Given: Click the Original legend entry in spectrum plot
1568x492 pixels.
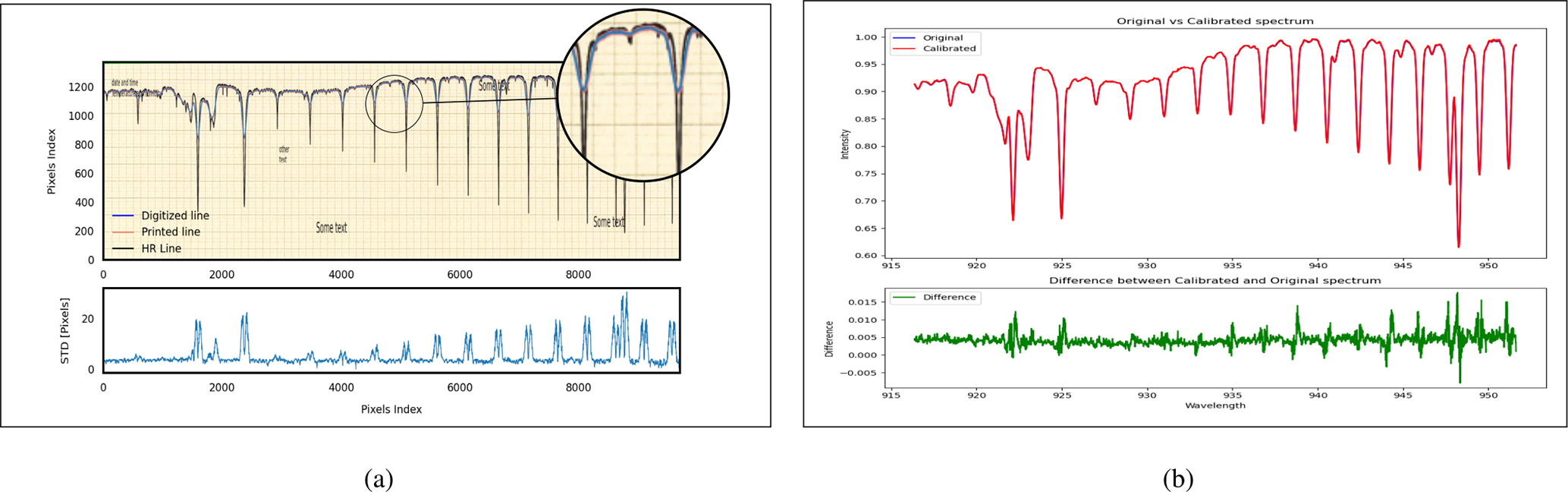Looking at the screenshot, I should click(x=942, y=37).
